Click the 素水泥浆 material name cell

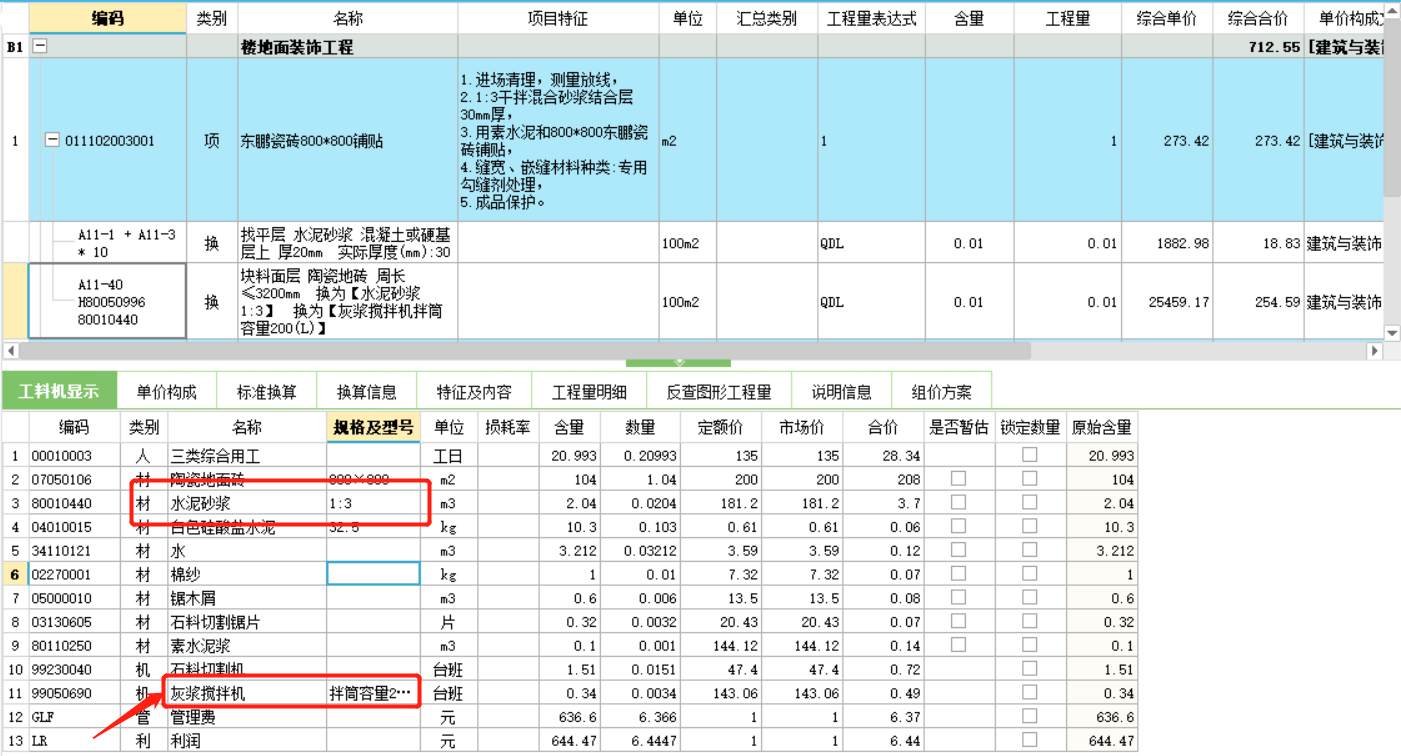point(246,645)
